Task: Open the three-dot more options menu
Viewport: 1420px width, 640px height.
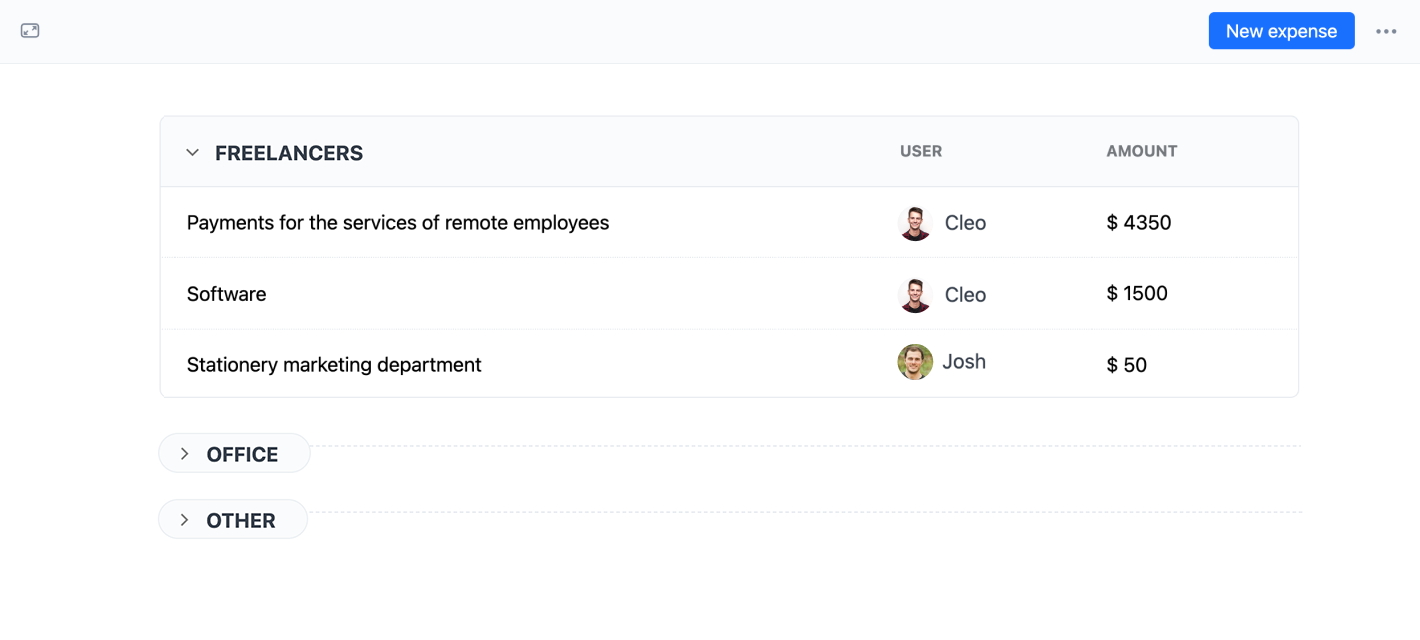Action: coord(1386,31)
